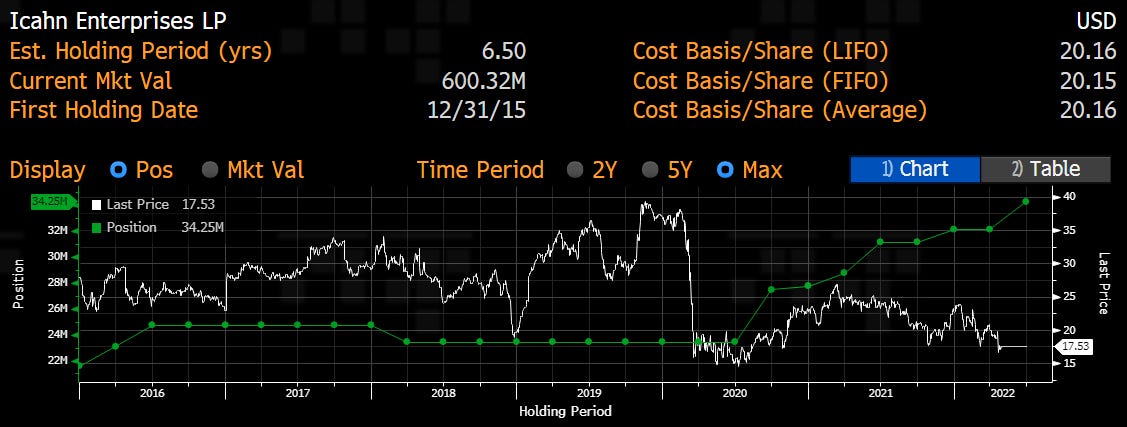
Task: Click the 2016 x-axis label
Action: [152, 393]
